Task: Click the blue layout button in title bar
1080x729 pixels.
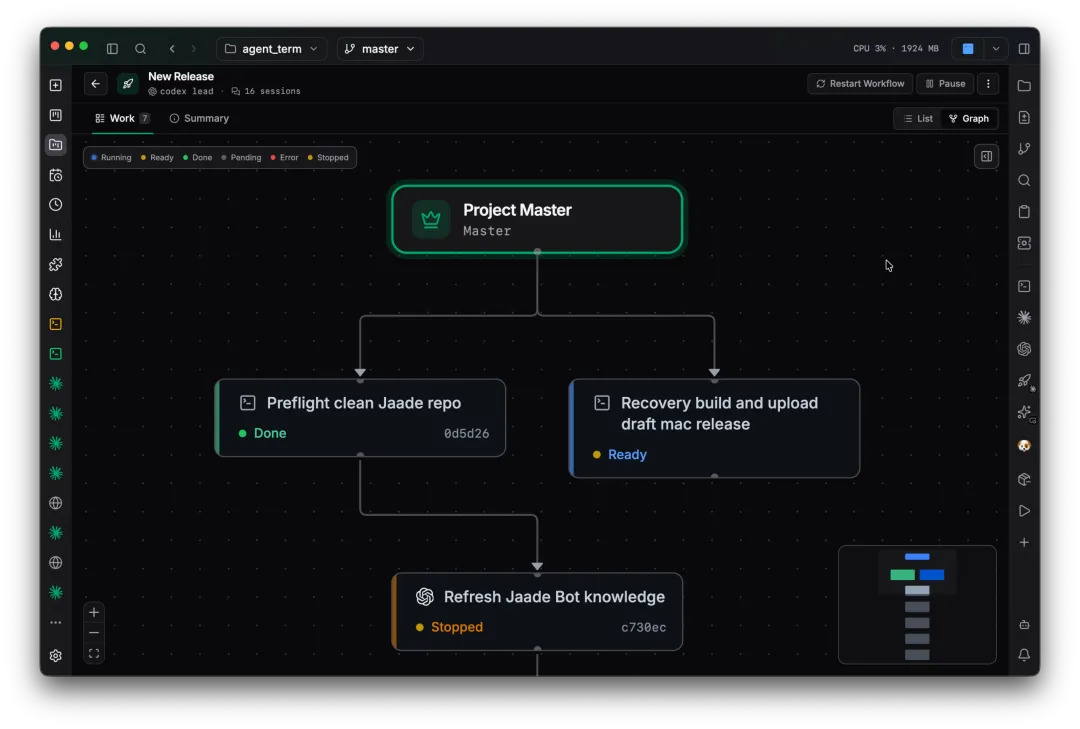Action: tap(968, 49)
